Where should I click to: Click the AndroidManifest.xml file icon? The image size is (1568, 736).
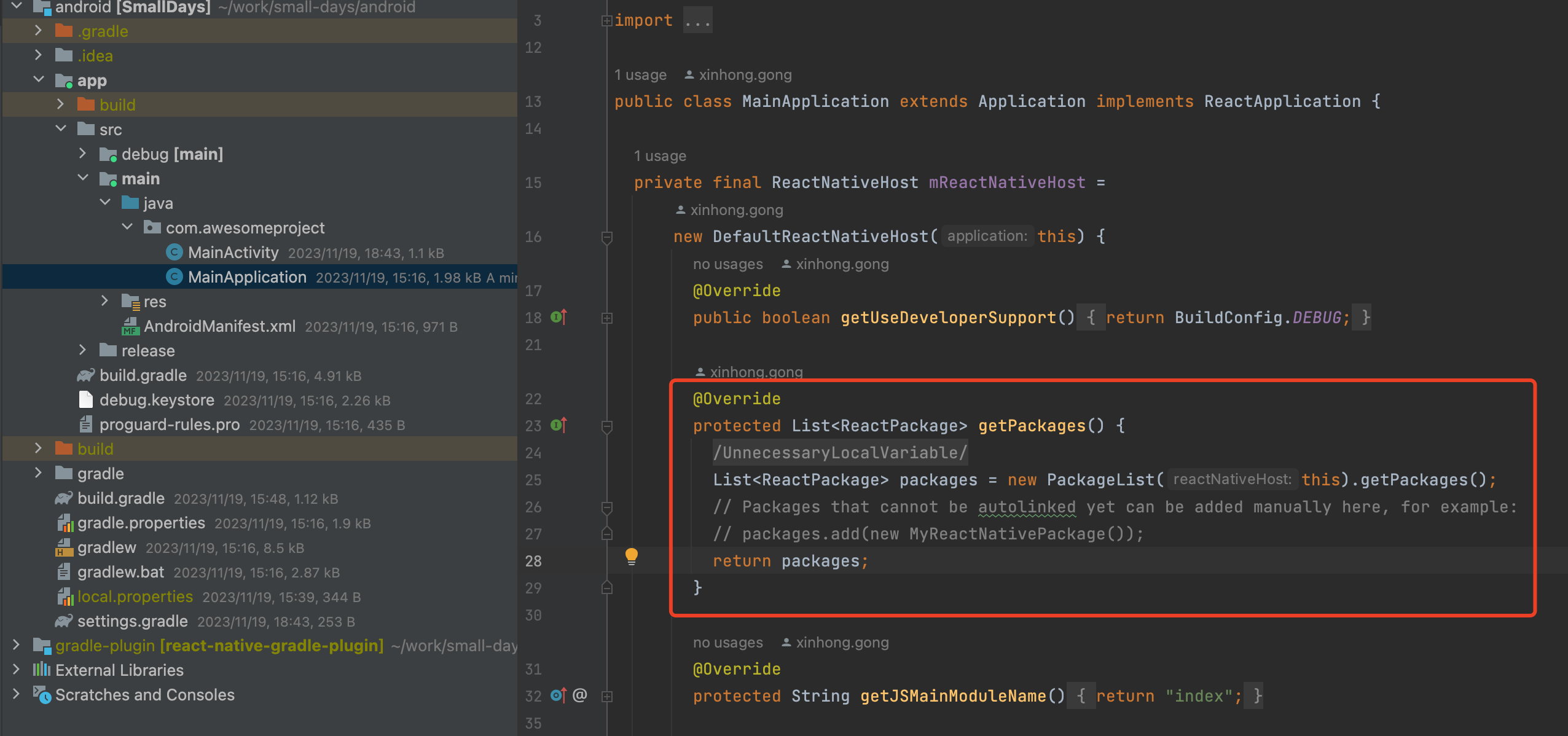pos(130,326)
